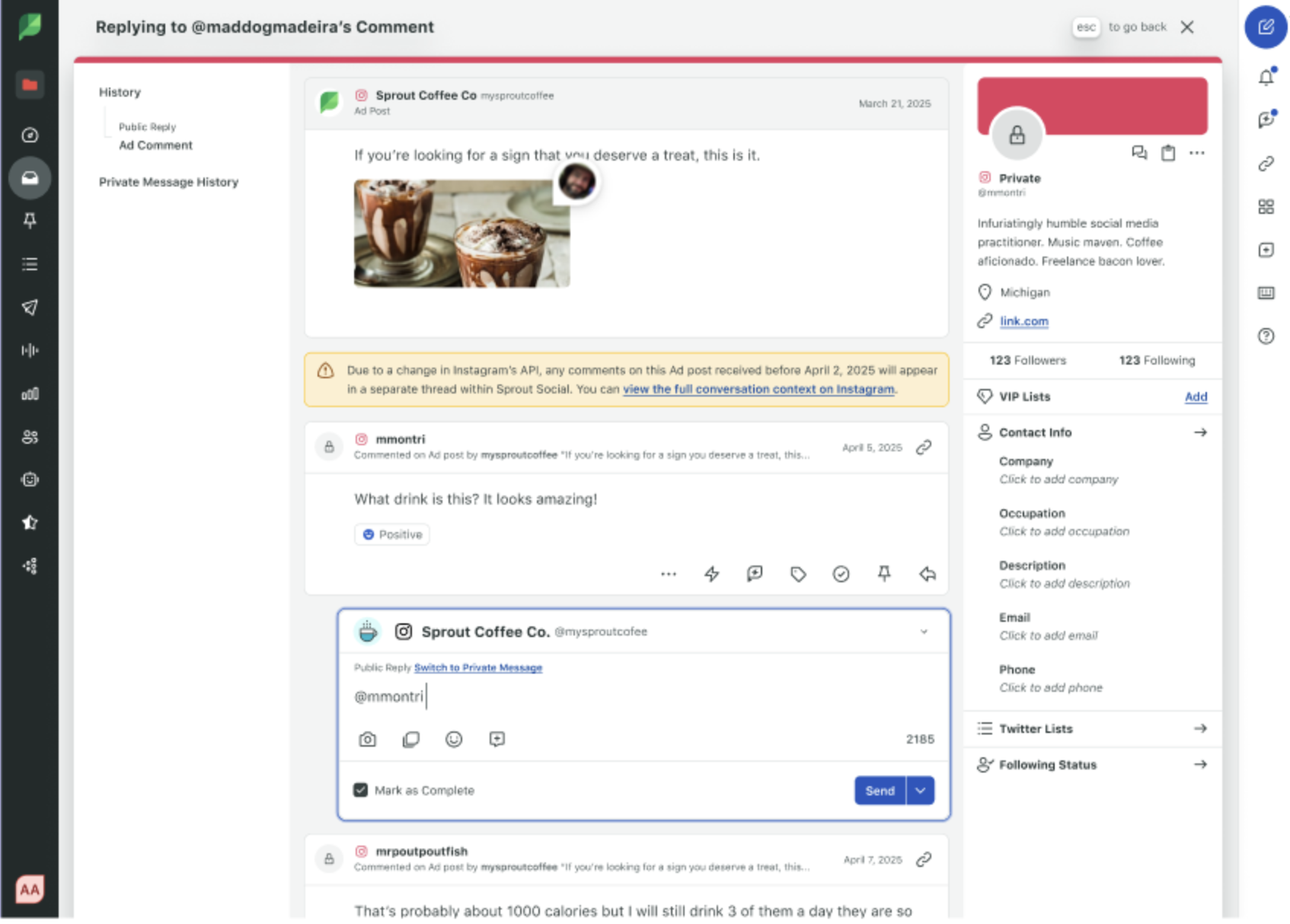Open the grid squares icon in right rail

point(1266,206)
